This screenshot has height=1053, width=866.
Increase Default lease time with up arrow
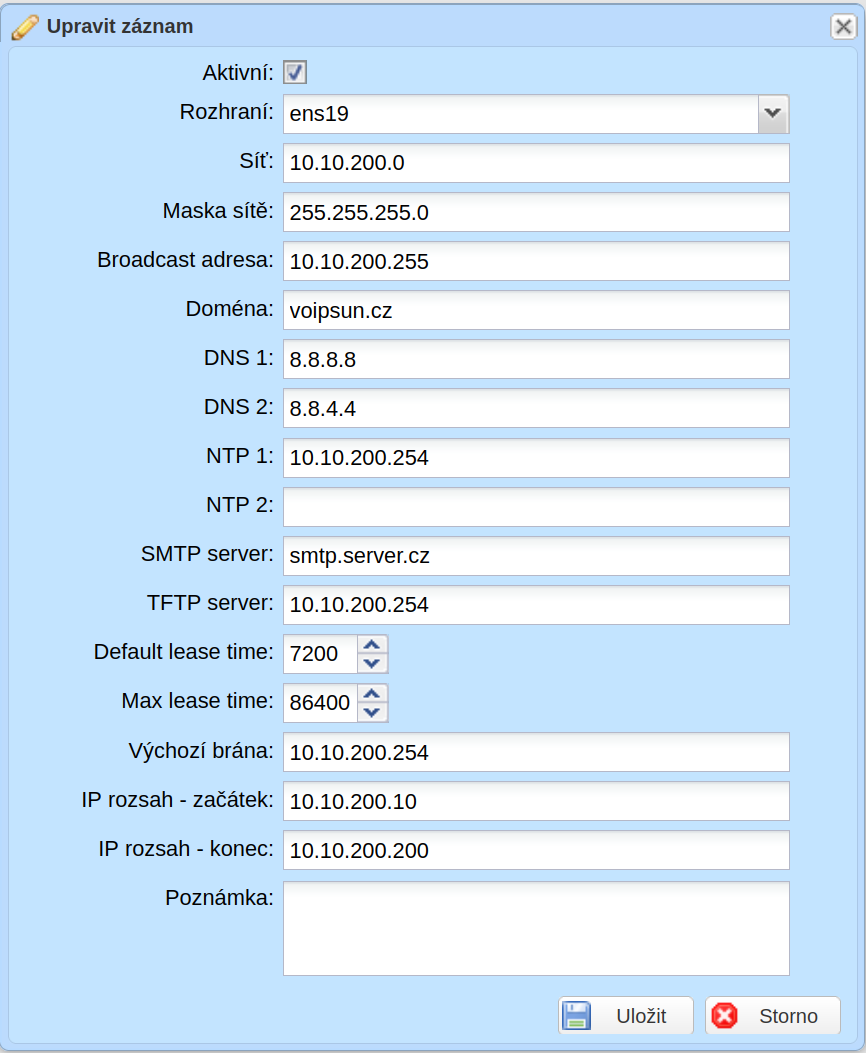coord(373,645)
